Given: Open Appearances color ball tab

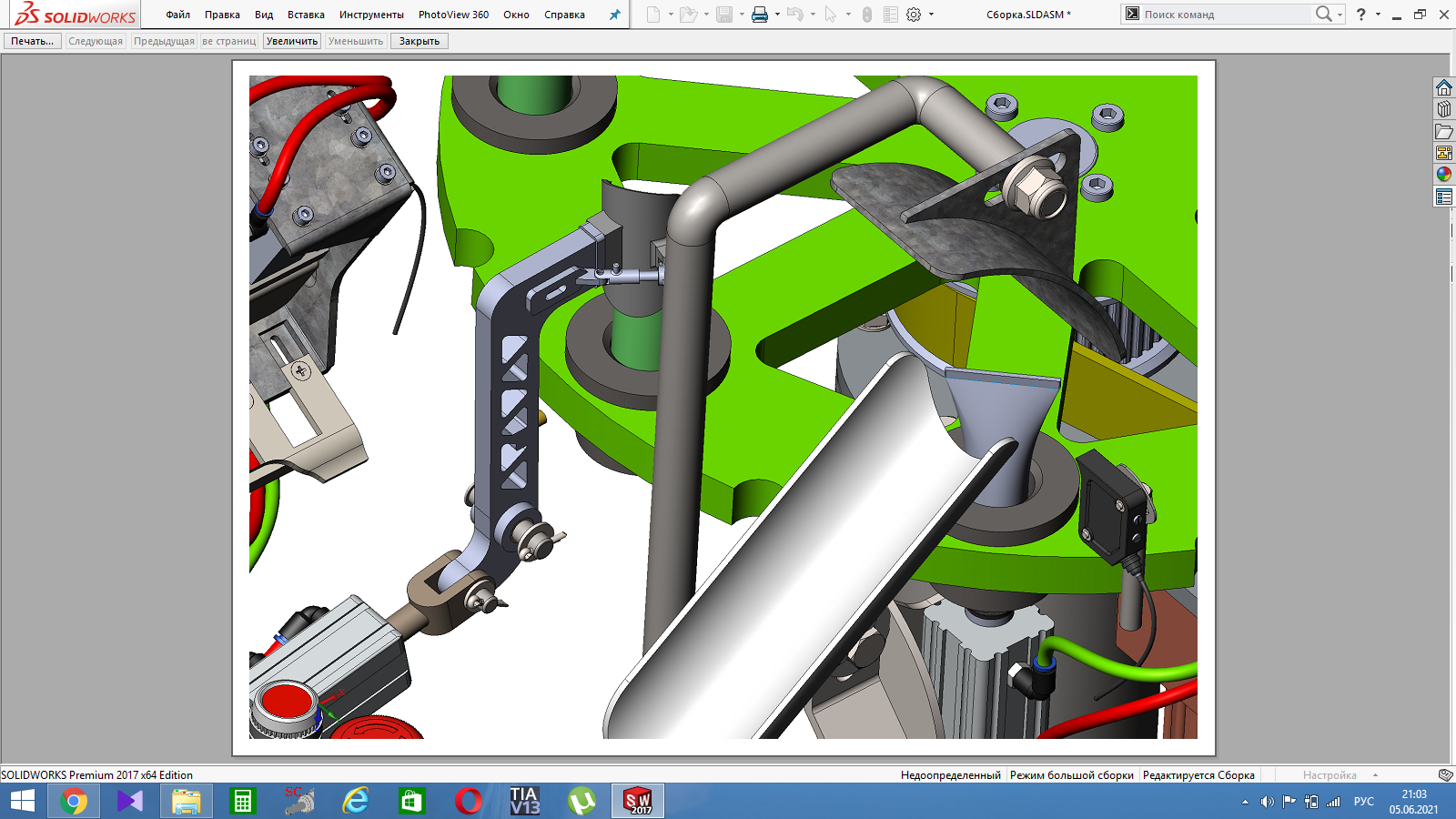Looking at the screenshot, I should 1444,175.
